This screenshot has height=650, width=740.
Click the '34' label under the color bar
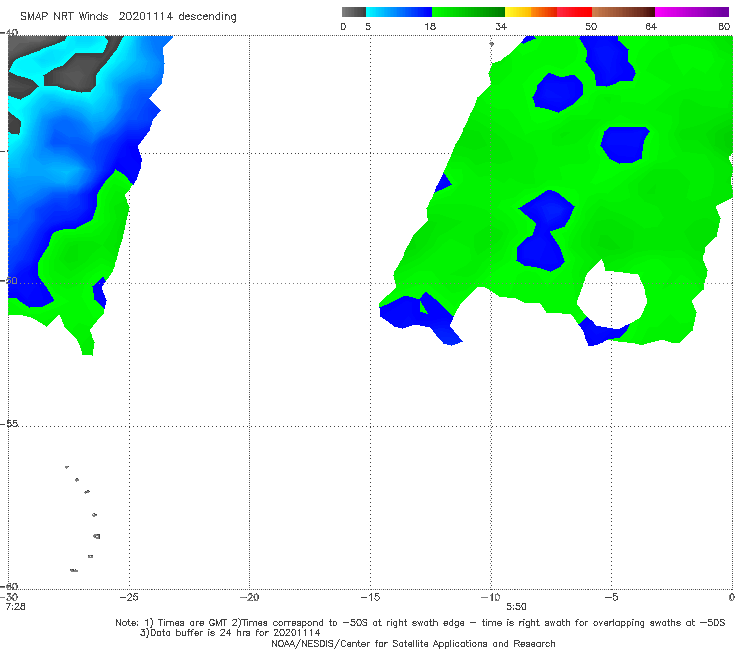tap(501, 26)
